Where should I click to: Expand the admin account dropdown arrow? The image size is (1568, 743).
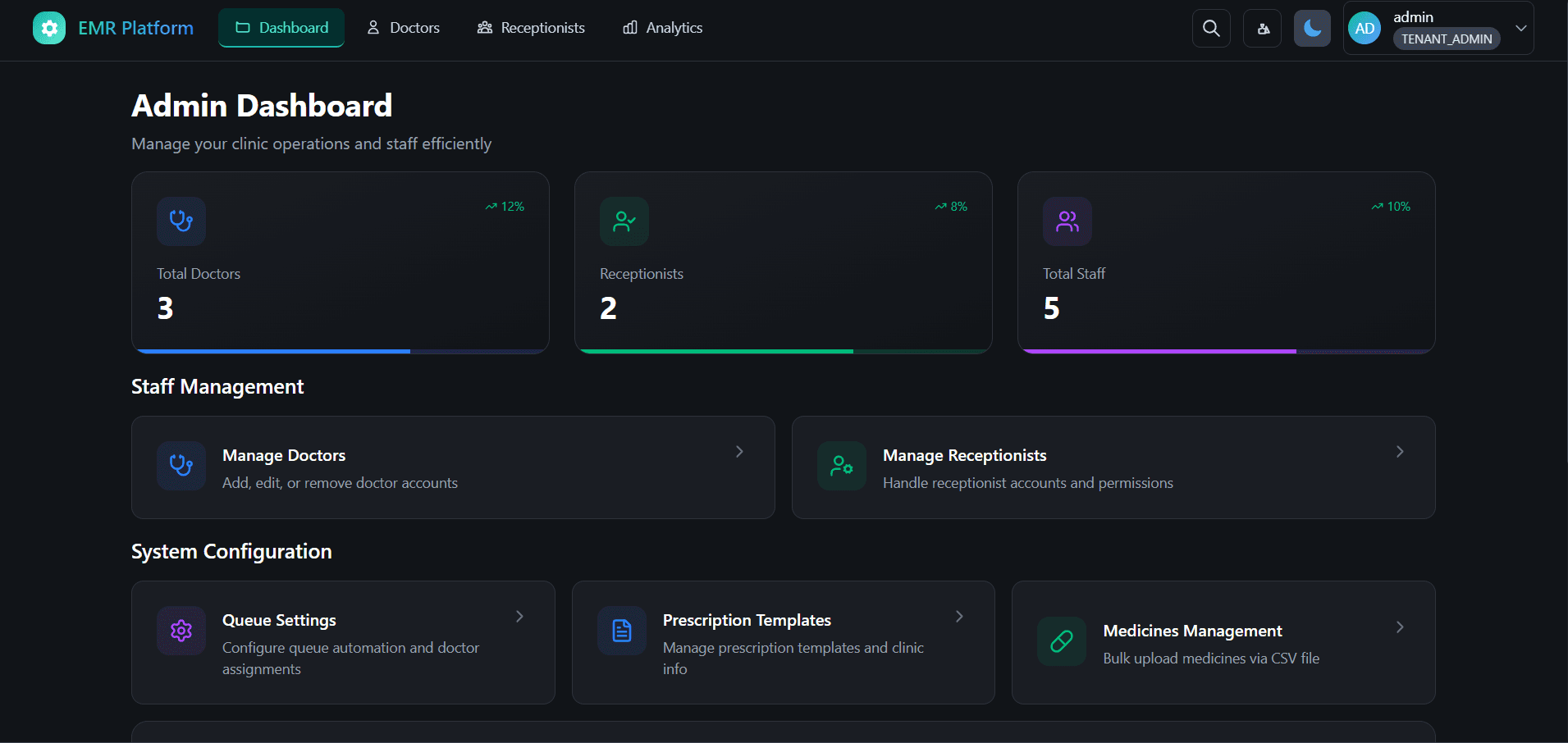click(1520, 28)
